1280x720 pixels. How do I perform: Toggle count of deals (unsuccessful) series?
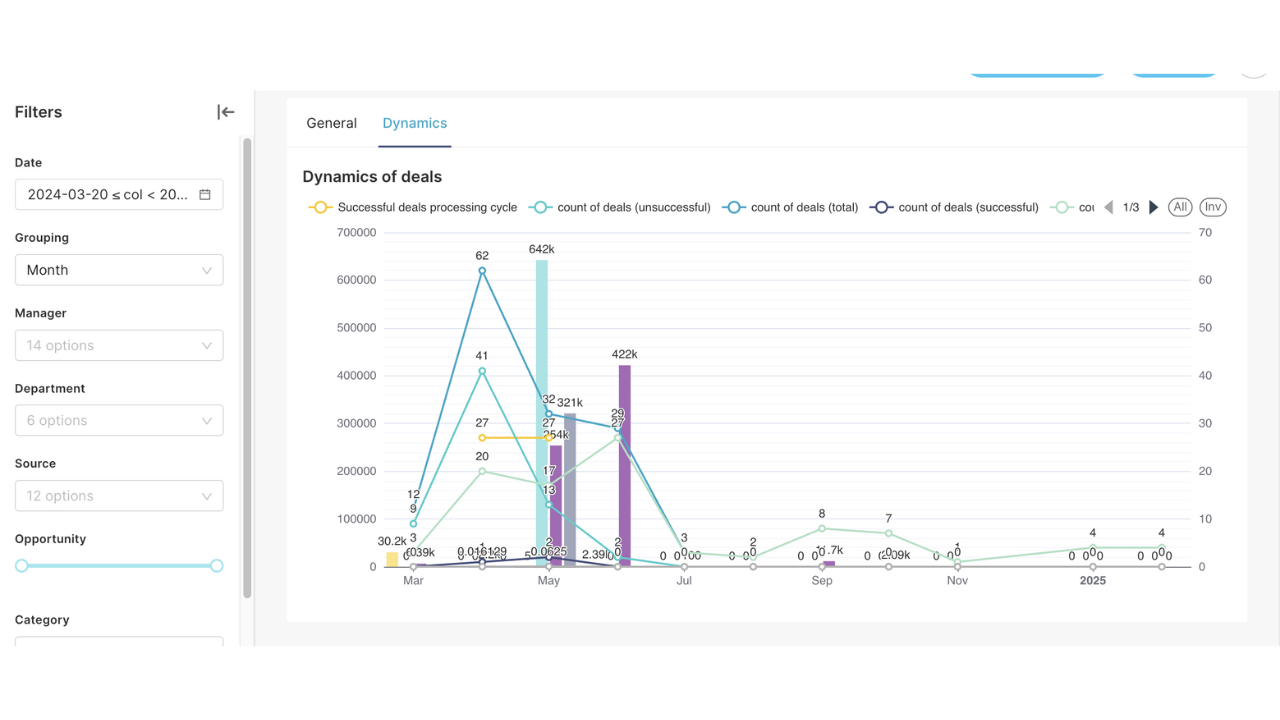(x=620, y=207)
